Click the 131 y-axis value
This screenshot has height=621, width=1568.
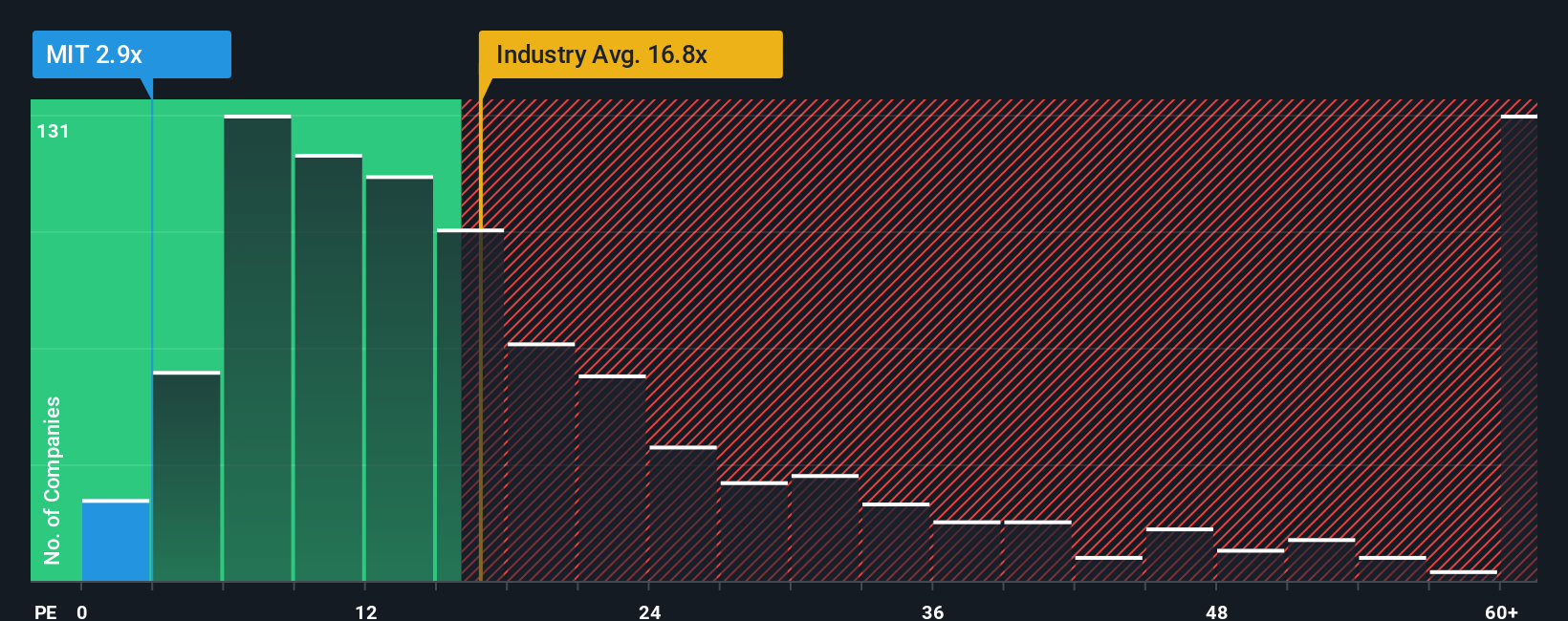coord(54,131)
